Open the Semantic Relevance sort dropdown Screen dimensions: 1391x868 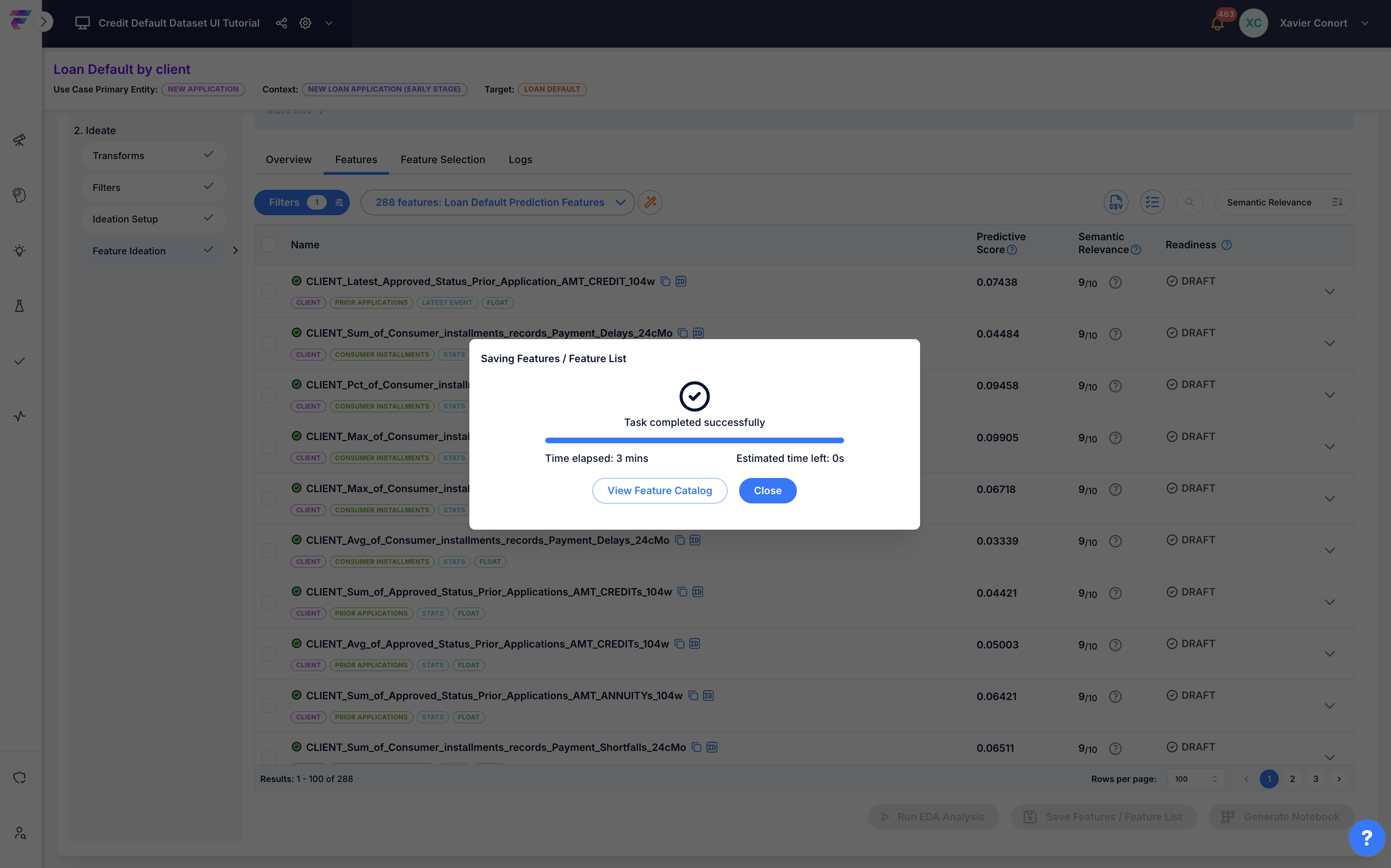click(1284, 202)
